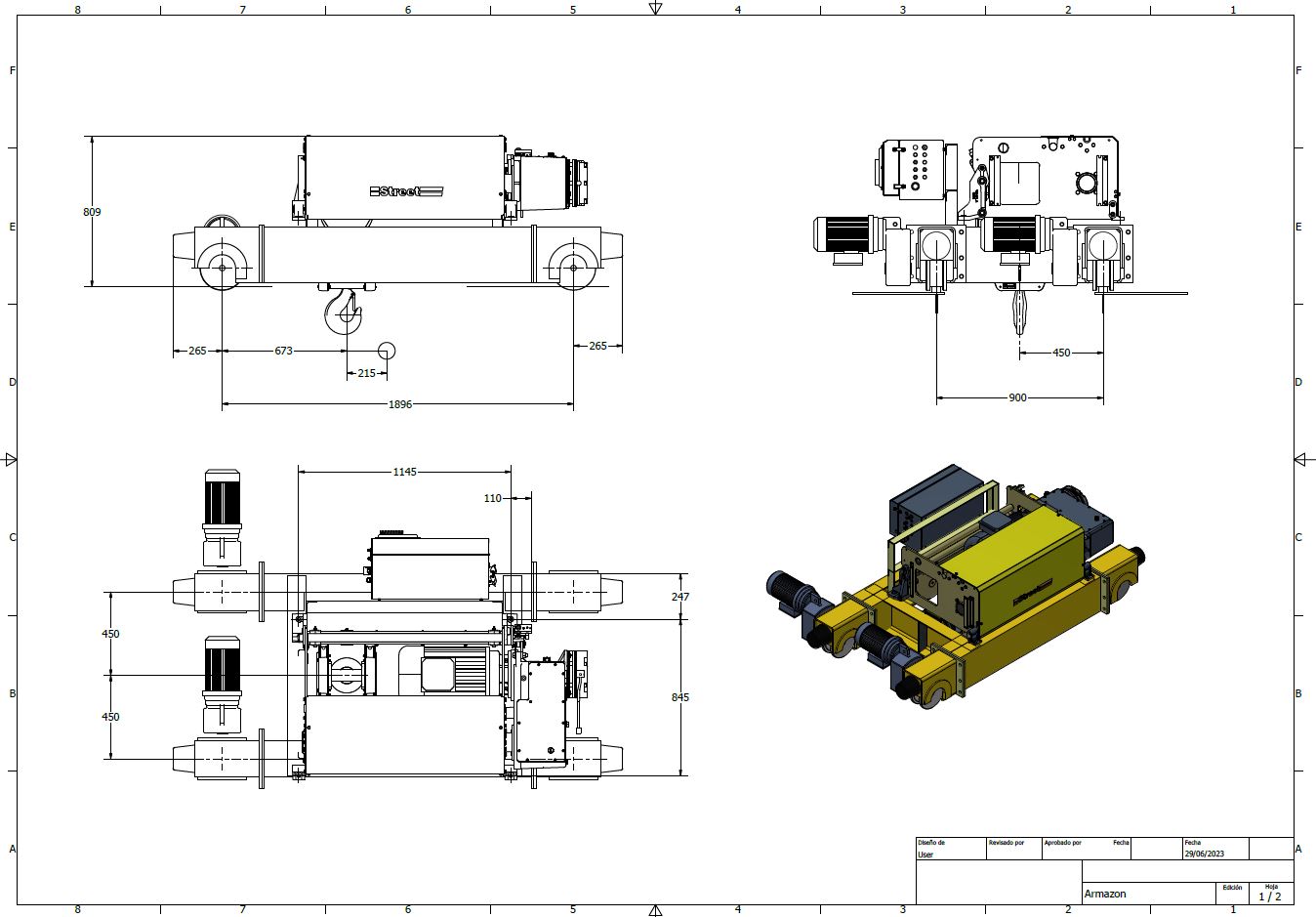Click the 'Revisado por' field label

1007,842
